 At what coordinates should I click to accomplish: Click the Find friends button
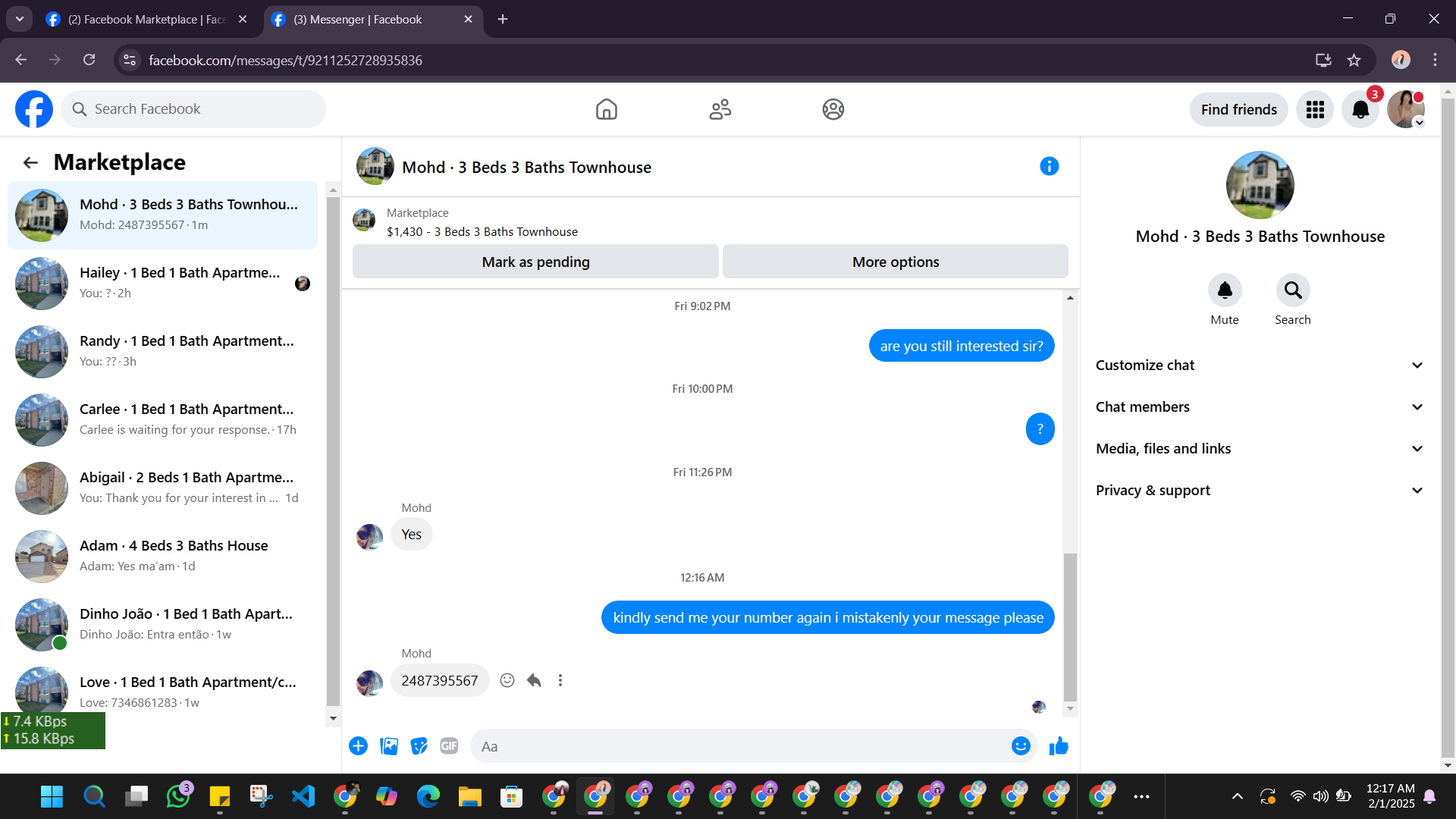click(x=1239, y=109)
